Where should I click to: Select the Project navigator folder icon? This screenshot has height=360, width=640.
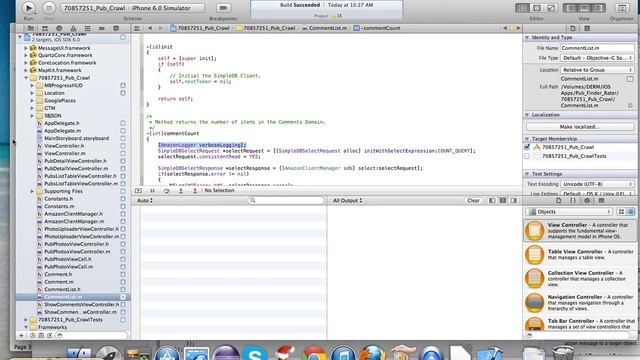(x=31, y=29)
